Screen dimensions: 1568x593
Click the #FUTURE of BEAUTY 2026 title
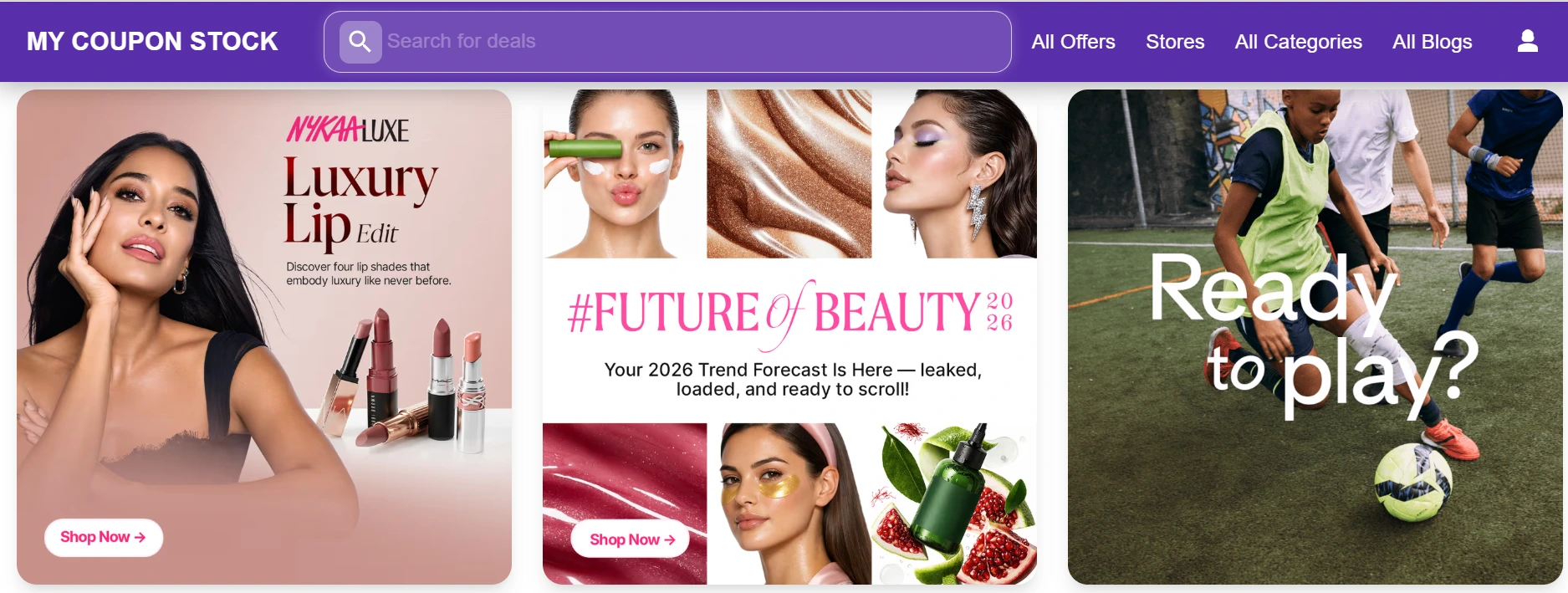(790, 313)
